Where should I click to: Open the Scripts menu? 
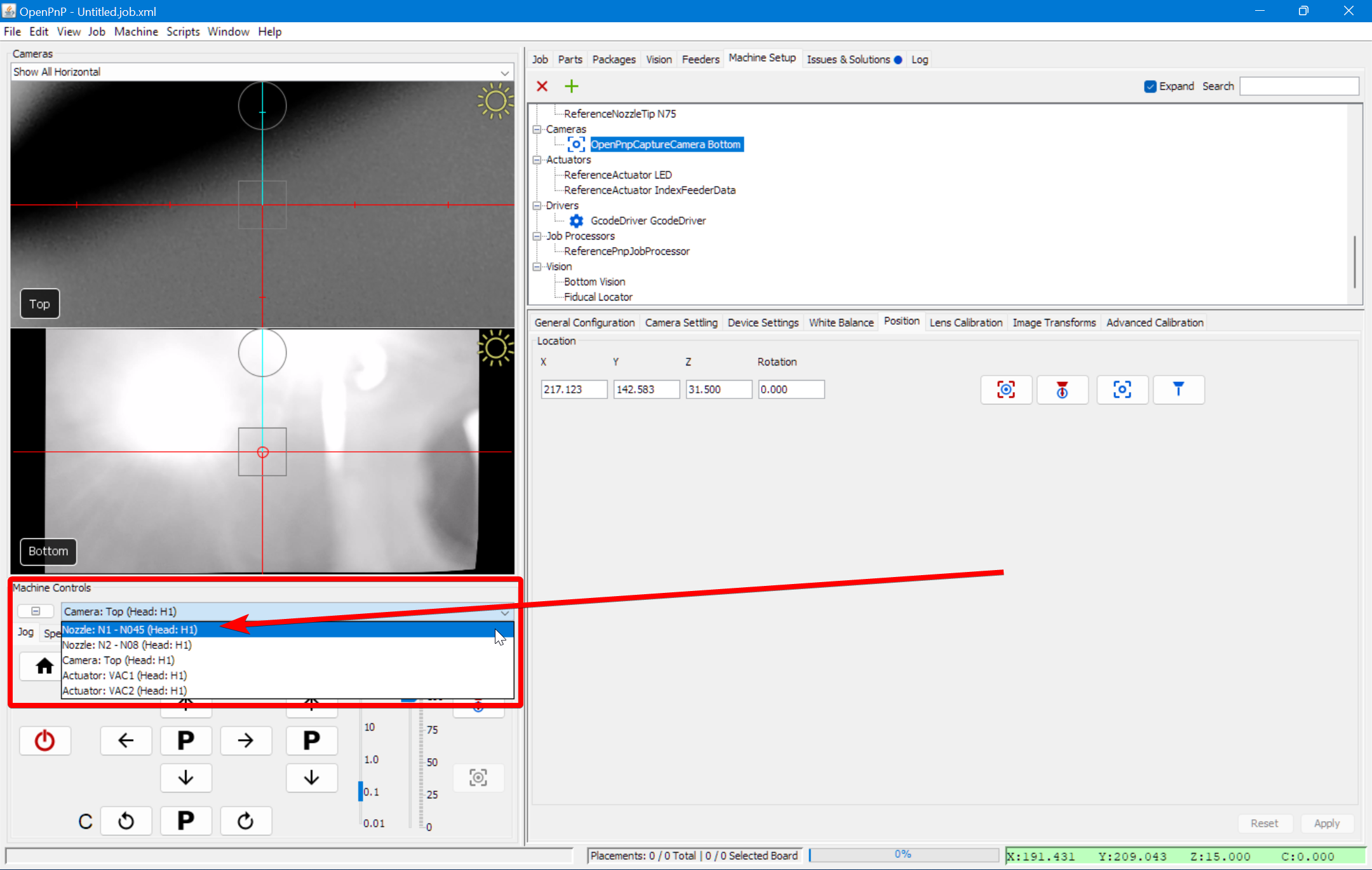[183, 31]
